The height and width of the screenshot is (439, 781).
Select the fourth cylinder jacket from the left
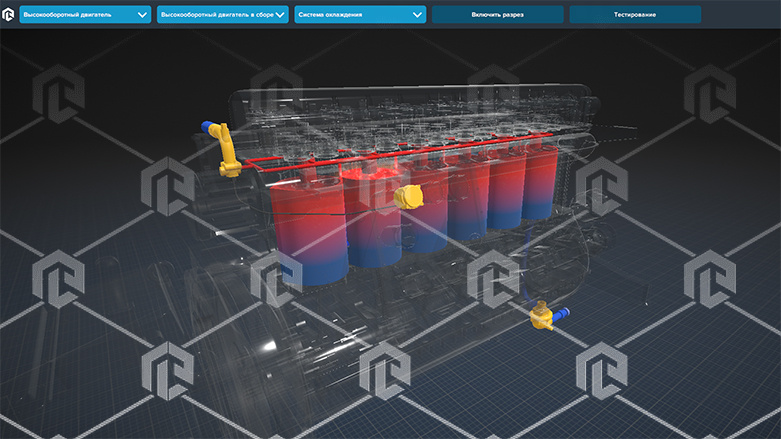click(x=466, y=200)
